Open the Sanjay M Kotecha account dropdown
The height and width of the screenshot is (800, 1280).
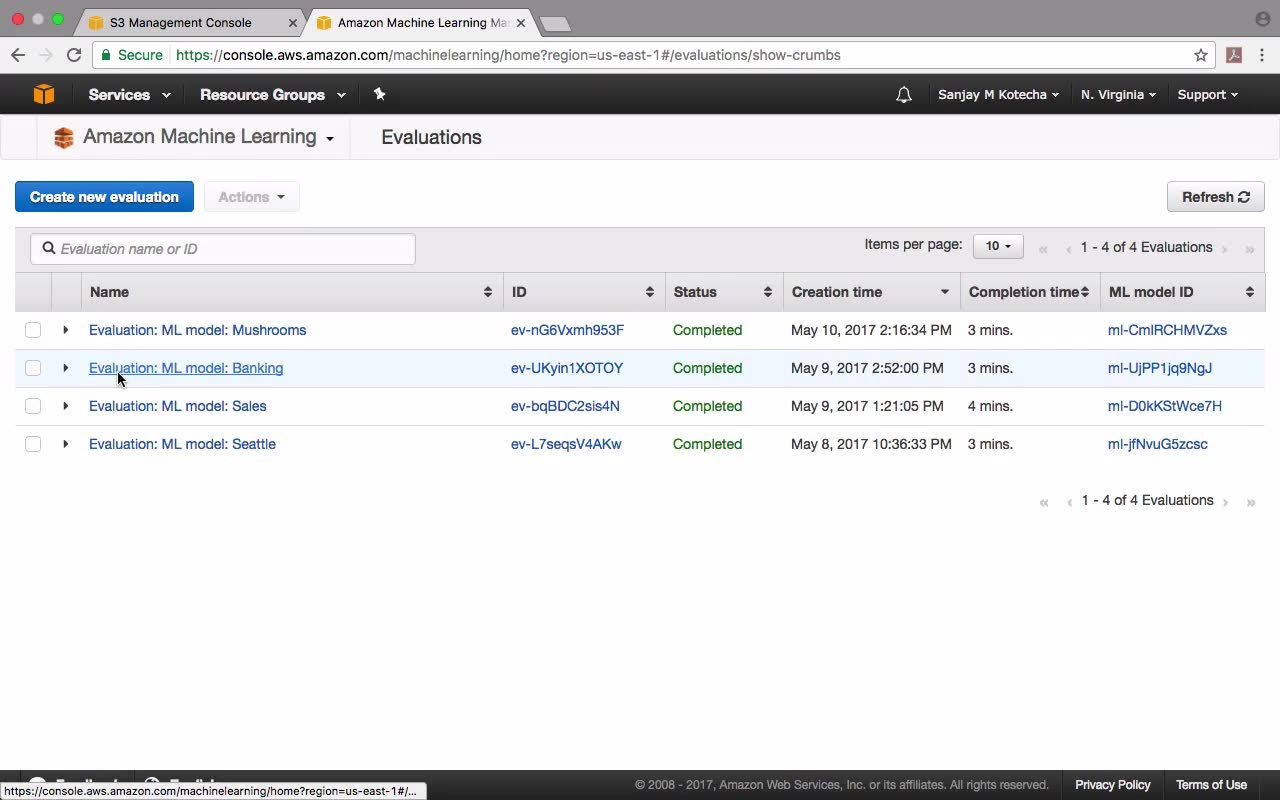tap(998, 95)
